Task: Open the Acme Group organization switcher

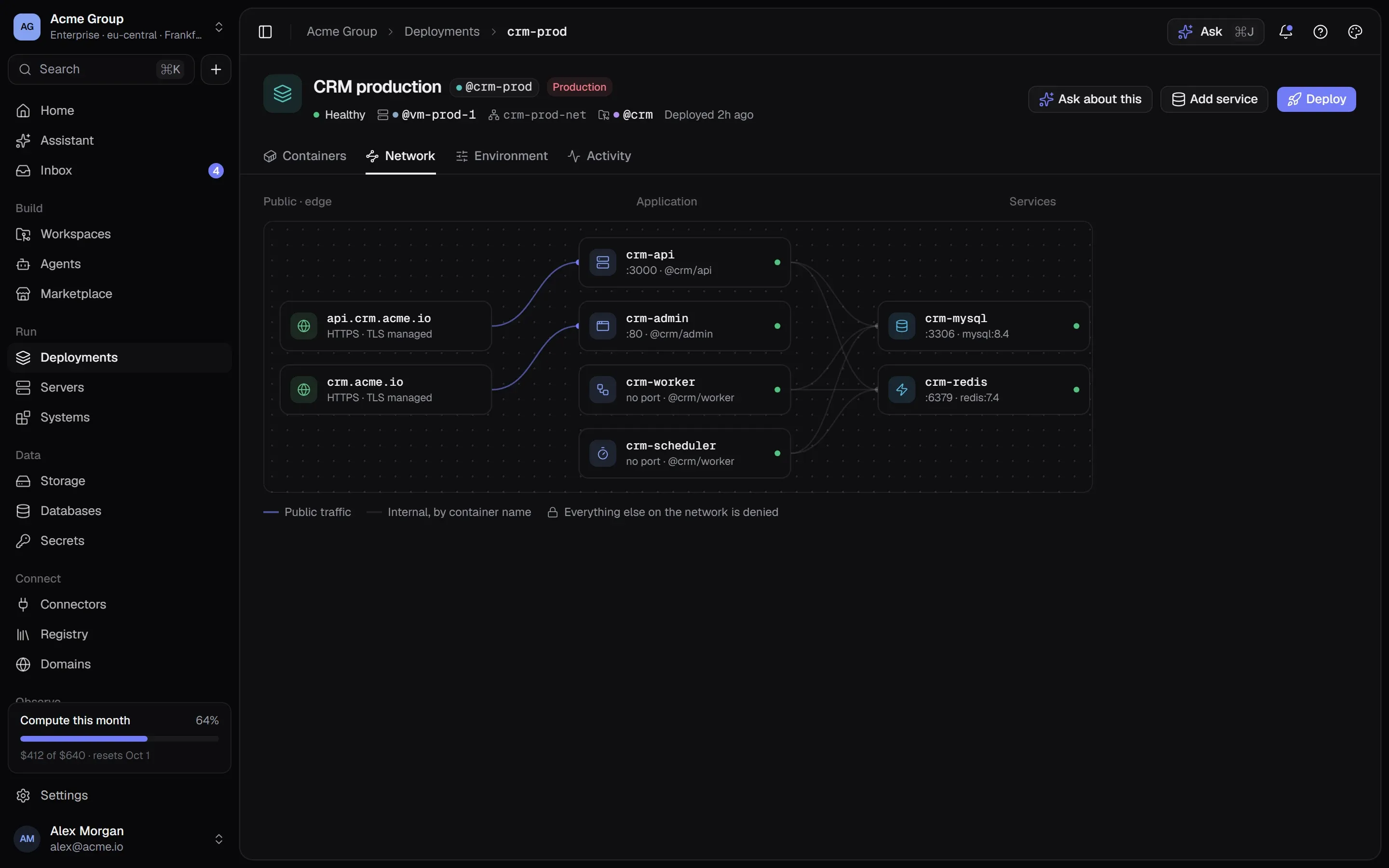Action: click(120, 27)
